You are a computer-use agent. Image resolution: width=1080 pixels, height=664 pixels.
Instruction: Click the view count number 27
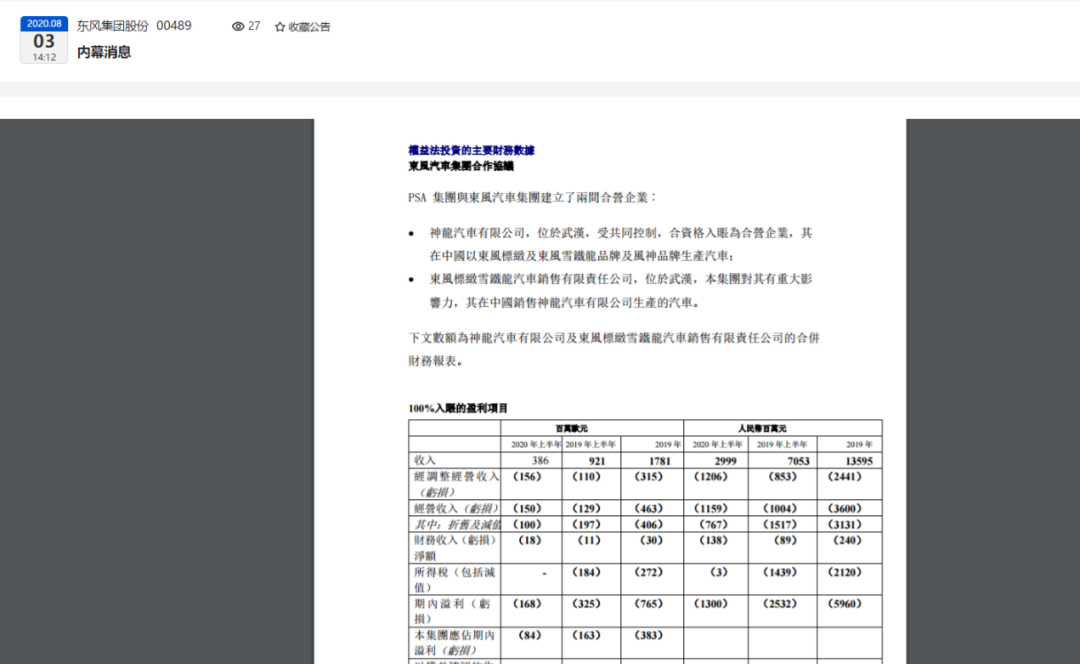[x=254, y=26]
